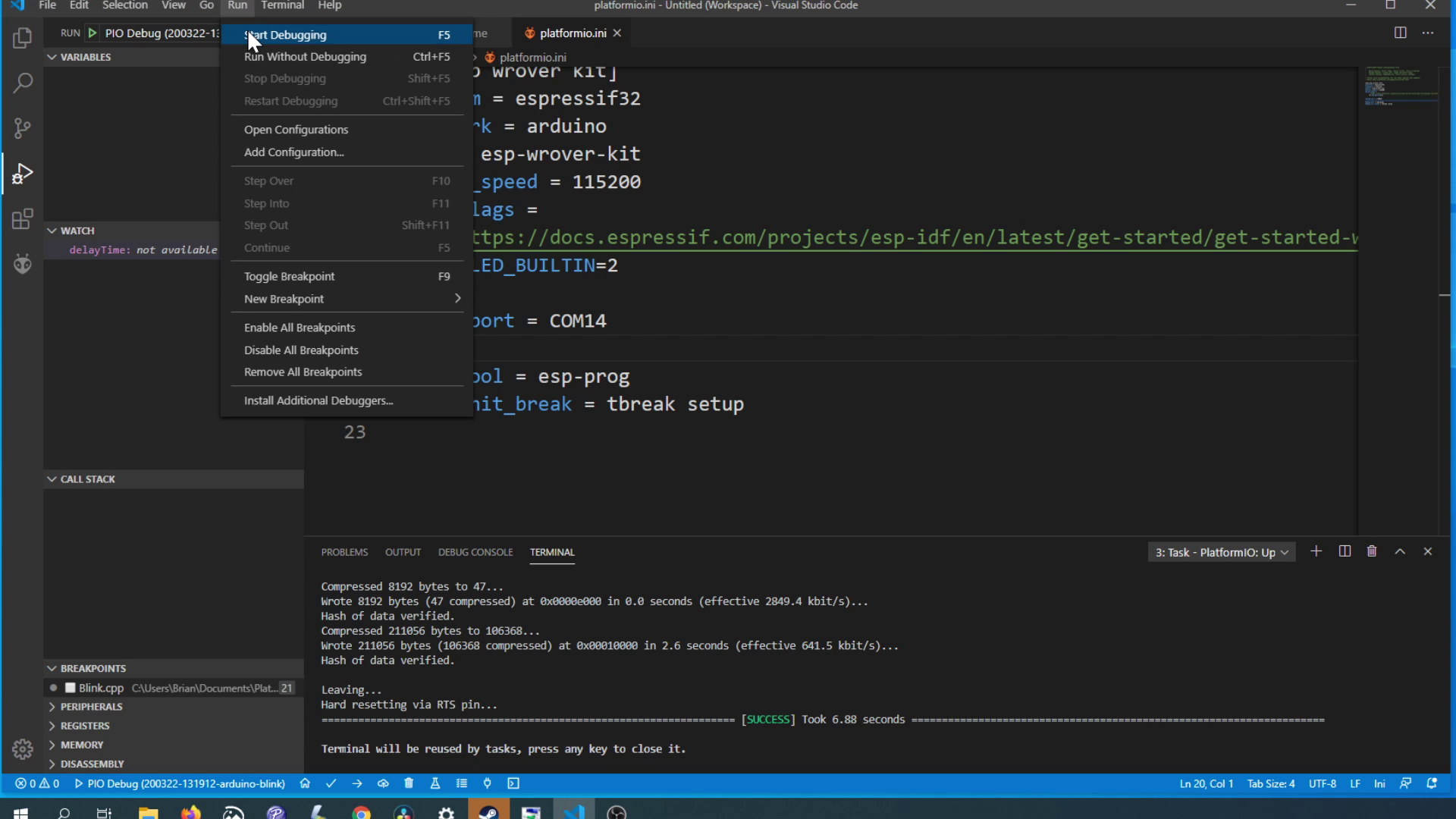Expand the MEMORY section
Image resolution: width=1456 pixels, height=819 pixels.
(174, 745)
